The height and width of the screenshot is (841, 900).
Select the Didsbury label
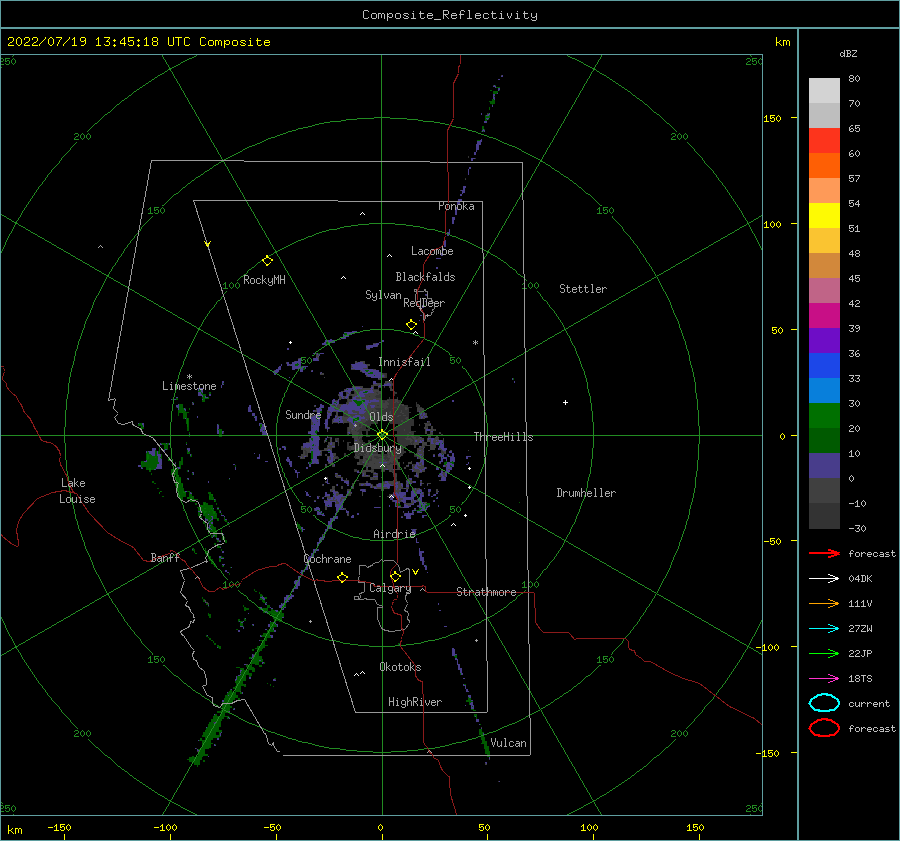pos(378,448)
